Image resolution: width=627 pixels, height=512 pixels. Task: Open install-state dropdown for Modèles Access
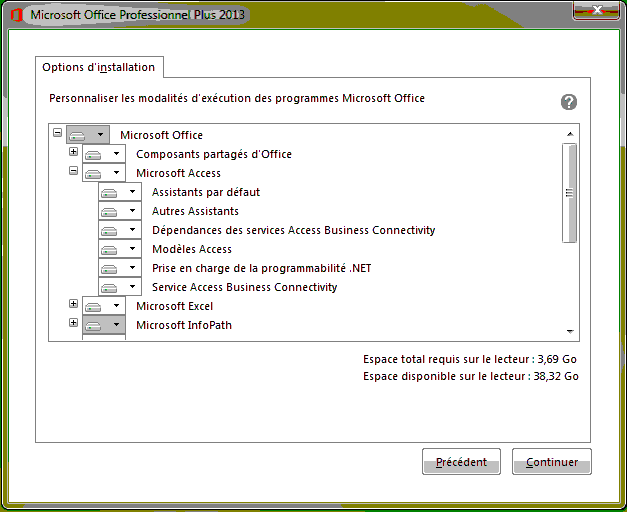click(x=120, y=249)
